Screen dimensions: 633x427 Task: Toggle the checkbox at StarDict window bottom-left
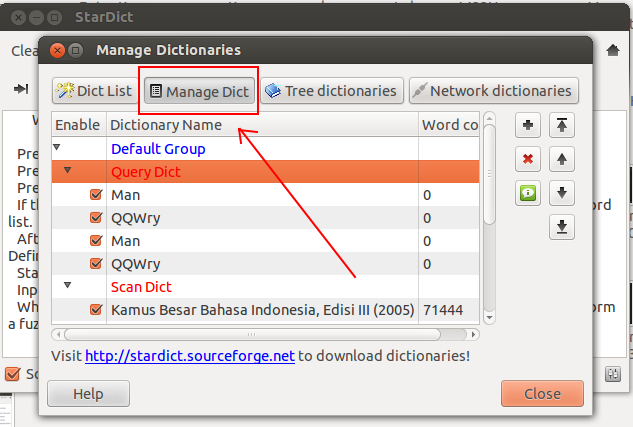click(13, 374)
